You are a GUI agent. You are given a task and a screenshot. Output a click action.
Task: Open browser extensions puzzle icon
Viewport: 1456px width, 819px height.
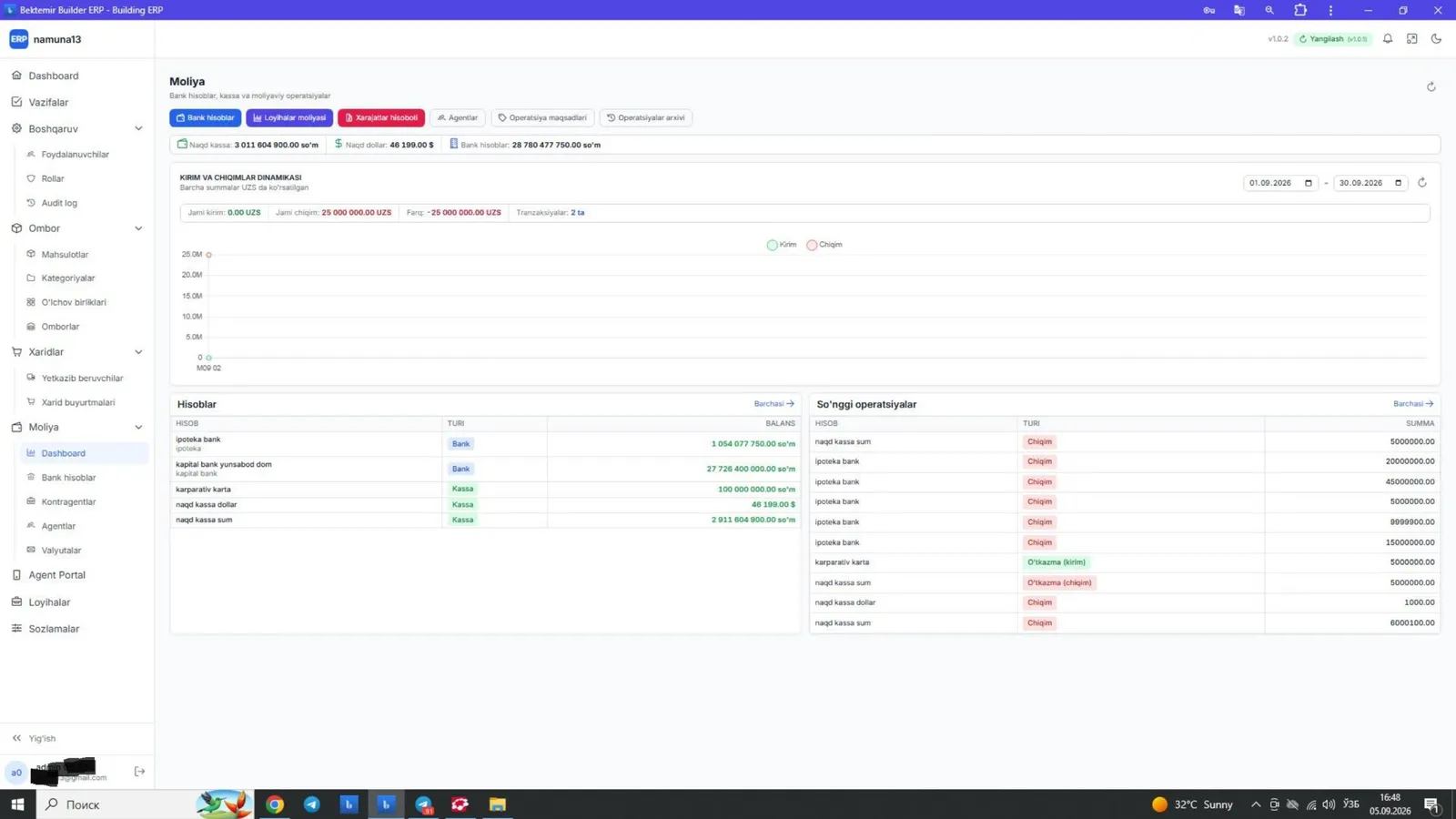(1300, 10)
